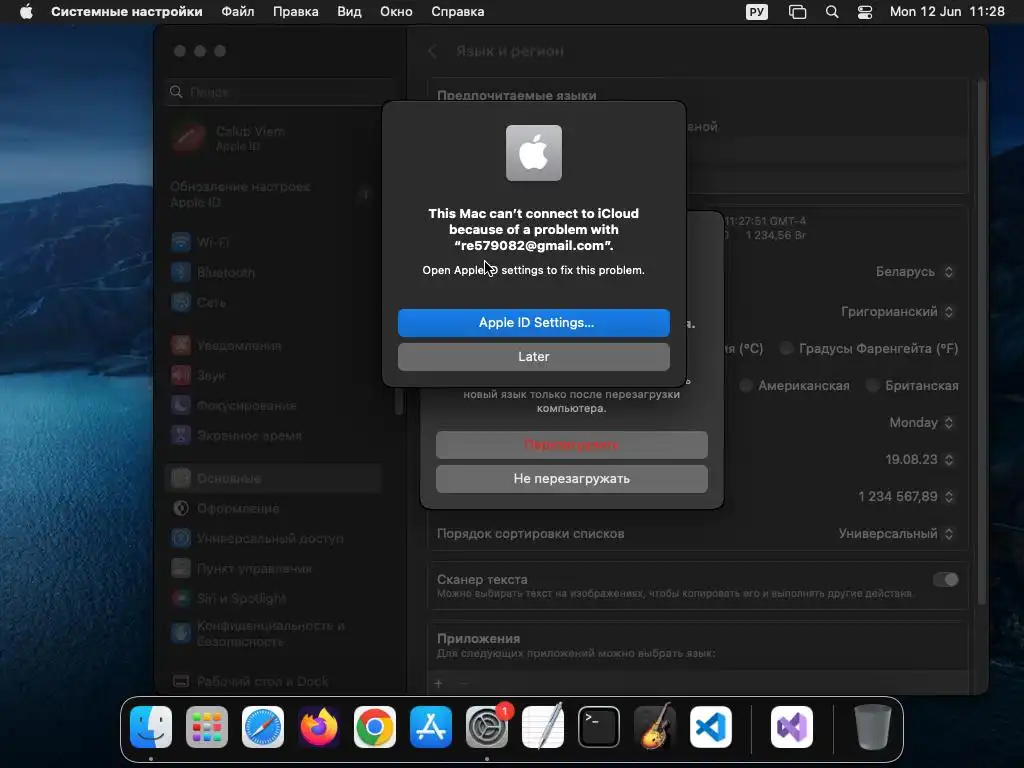This screenshot has width=1024, height=768.
Task: Open Stage Manager menu bar icon
Action: (x=797, y=12)
